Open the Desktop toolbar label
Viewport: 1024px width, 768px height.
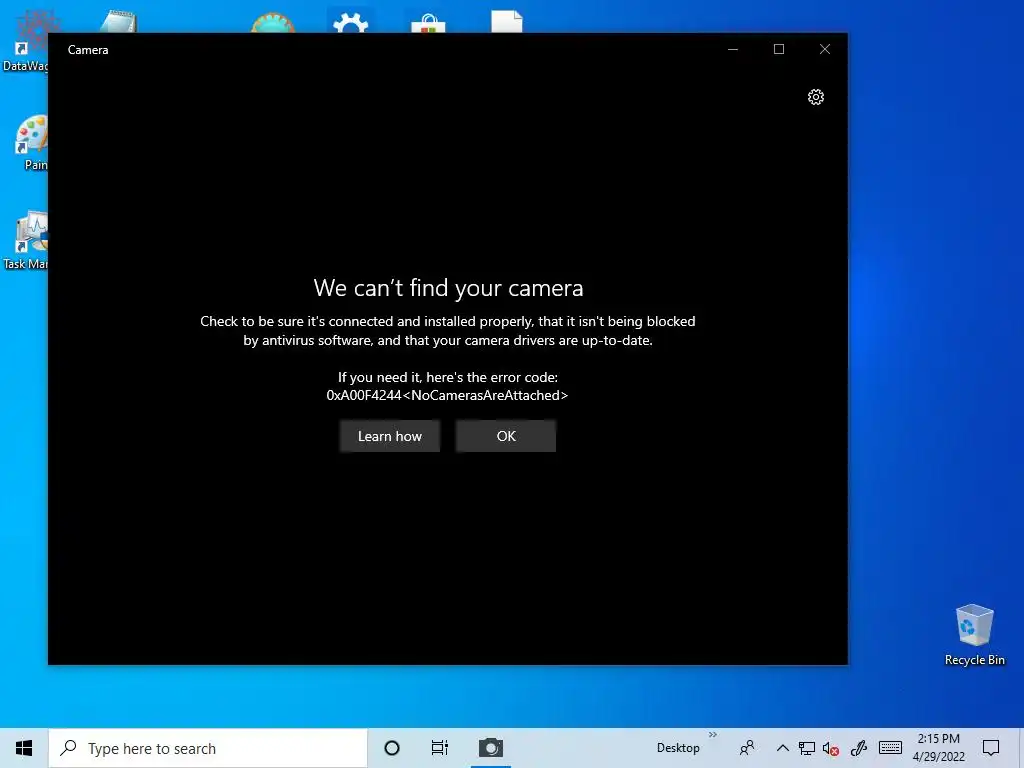click(x=678, y=748)
